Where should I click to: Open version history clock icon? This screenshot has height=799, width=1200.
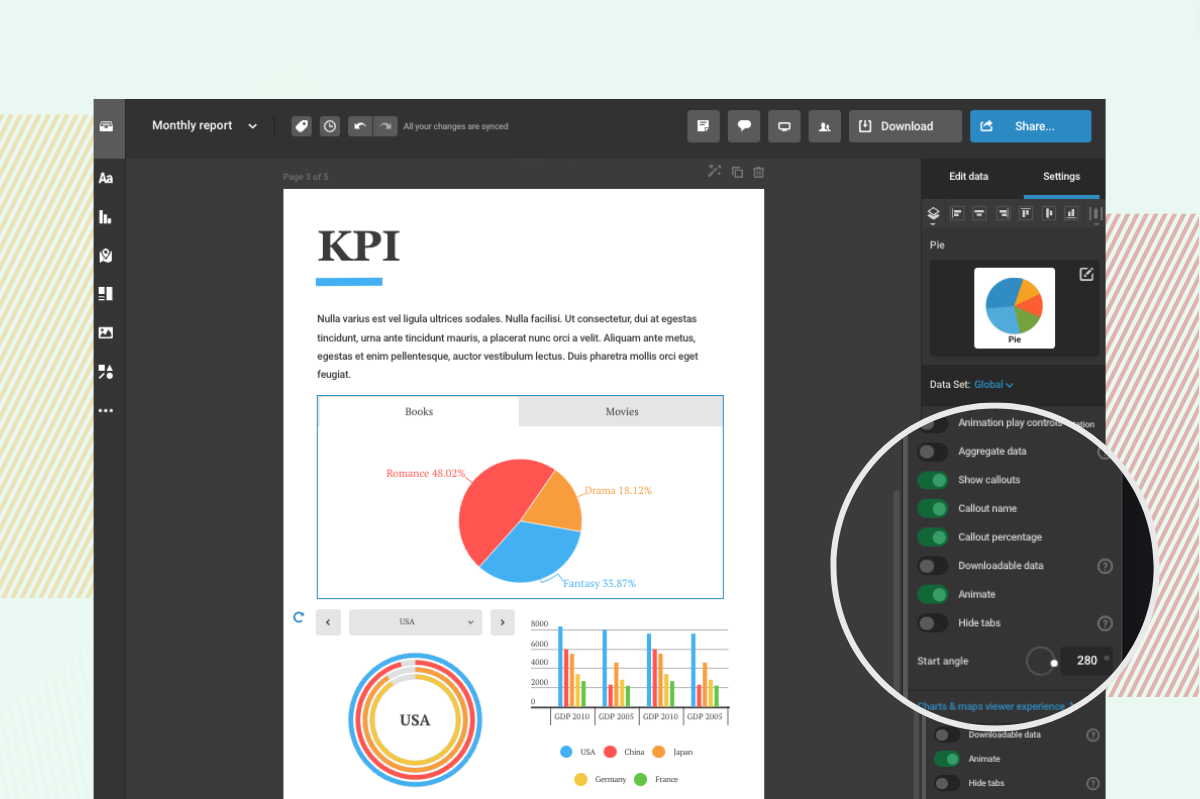[330, 126]
